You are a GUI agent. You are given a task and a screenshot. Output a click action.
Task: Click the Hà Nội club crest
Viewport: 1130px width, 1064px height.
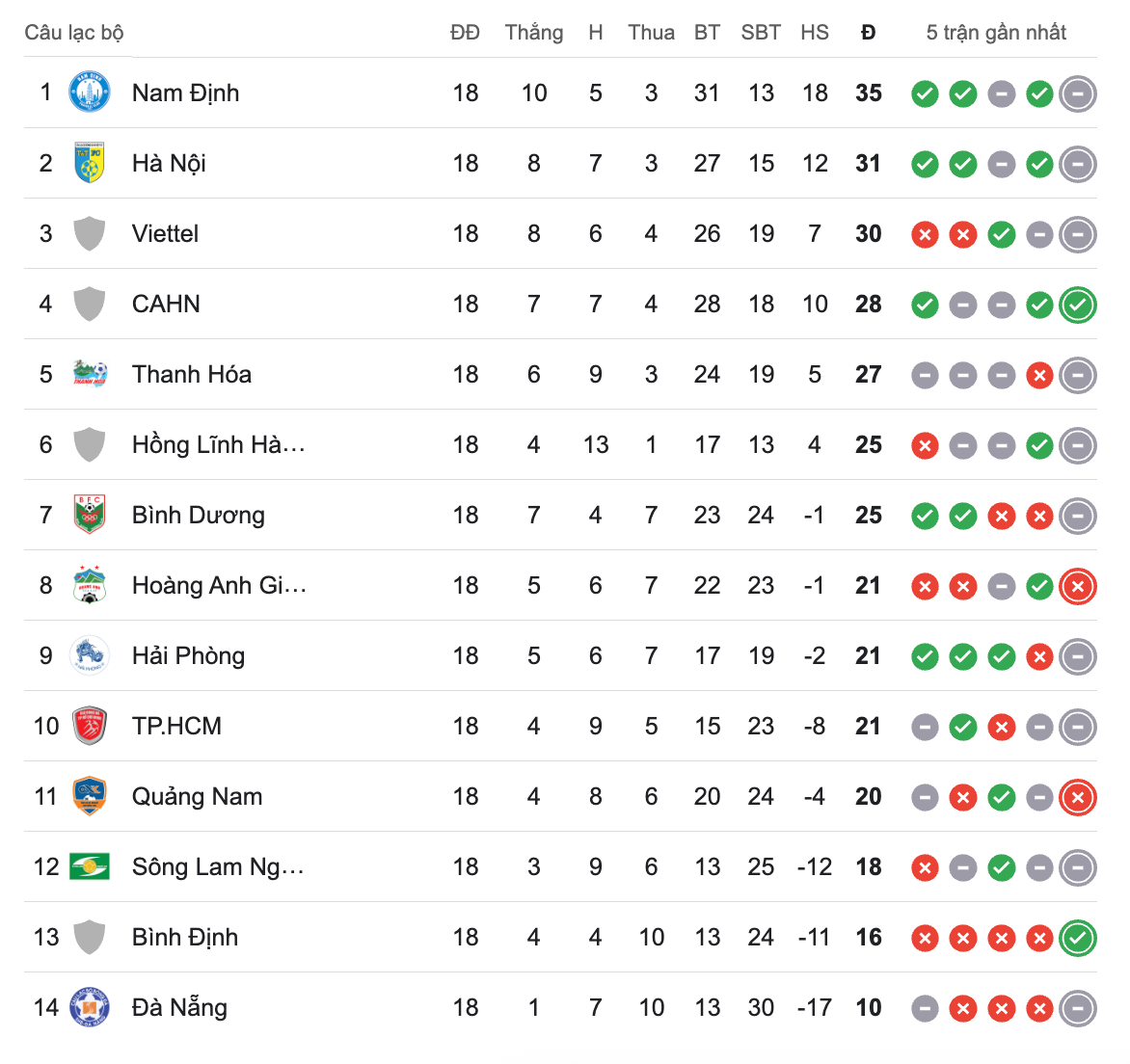pos(90,163)
